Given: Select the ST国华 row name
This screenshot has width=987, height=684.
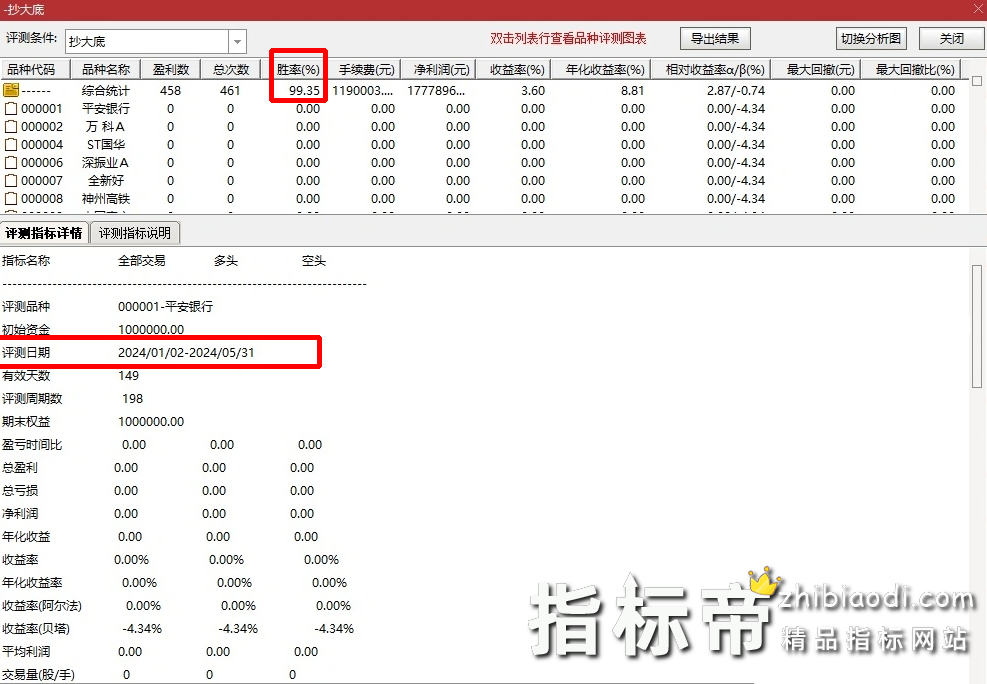Looking at the screenshot, I should [x=105, y=144].
